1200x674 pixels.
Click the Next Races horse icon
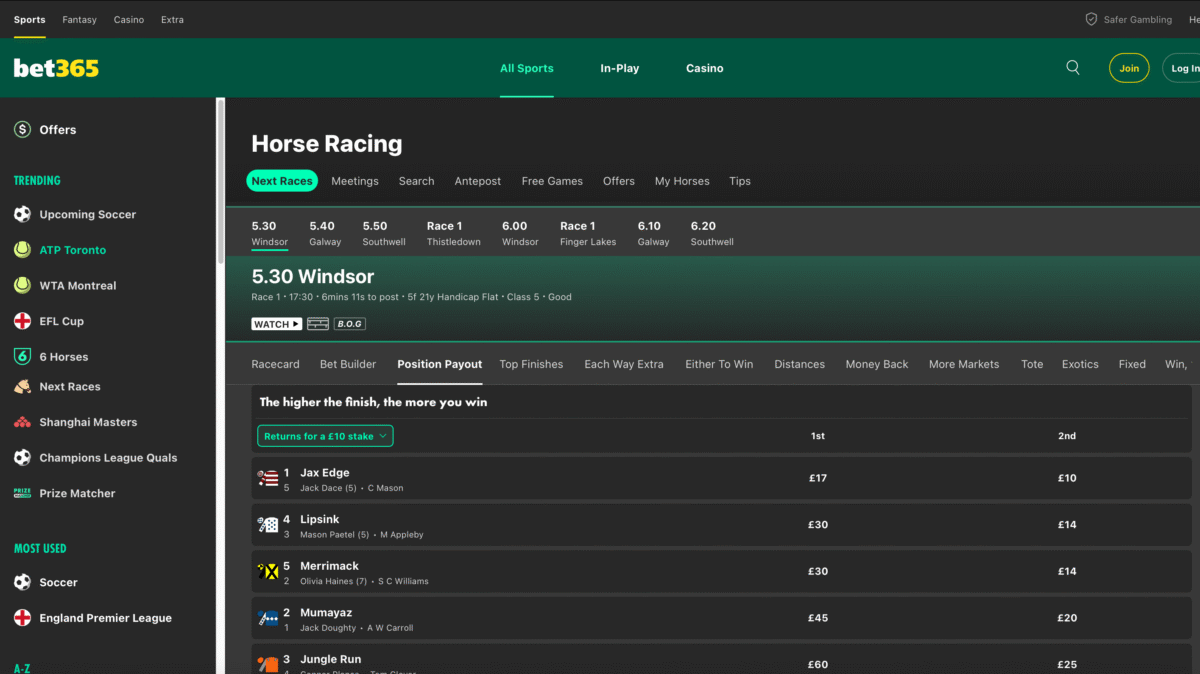(x=22, y=386)
